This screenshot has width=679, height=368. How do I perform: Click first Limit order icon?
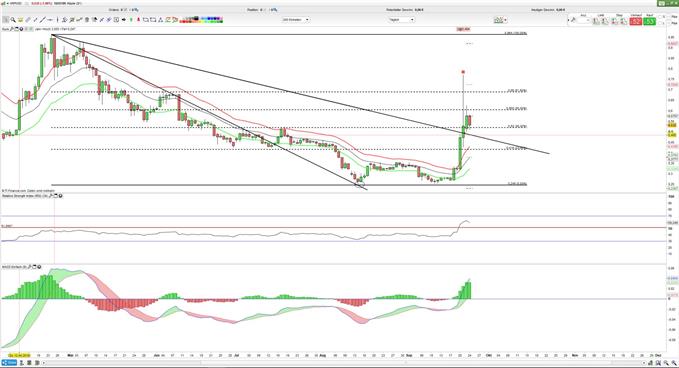coord(596,20)
